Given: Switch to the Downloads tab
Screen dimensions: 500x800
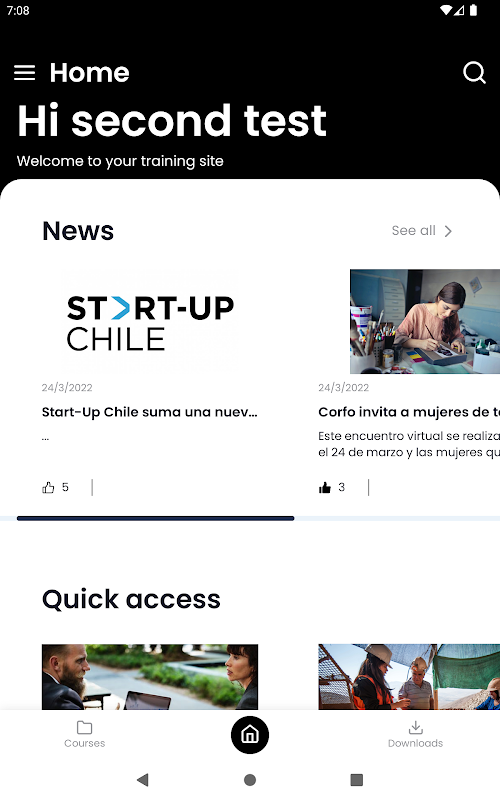Looking at the screenshot, I should point(415,735).
